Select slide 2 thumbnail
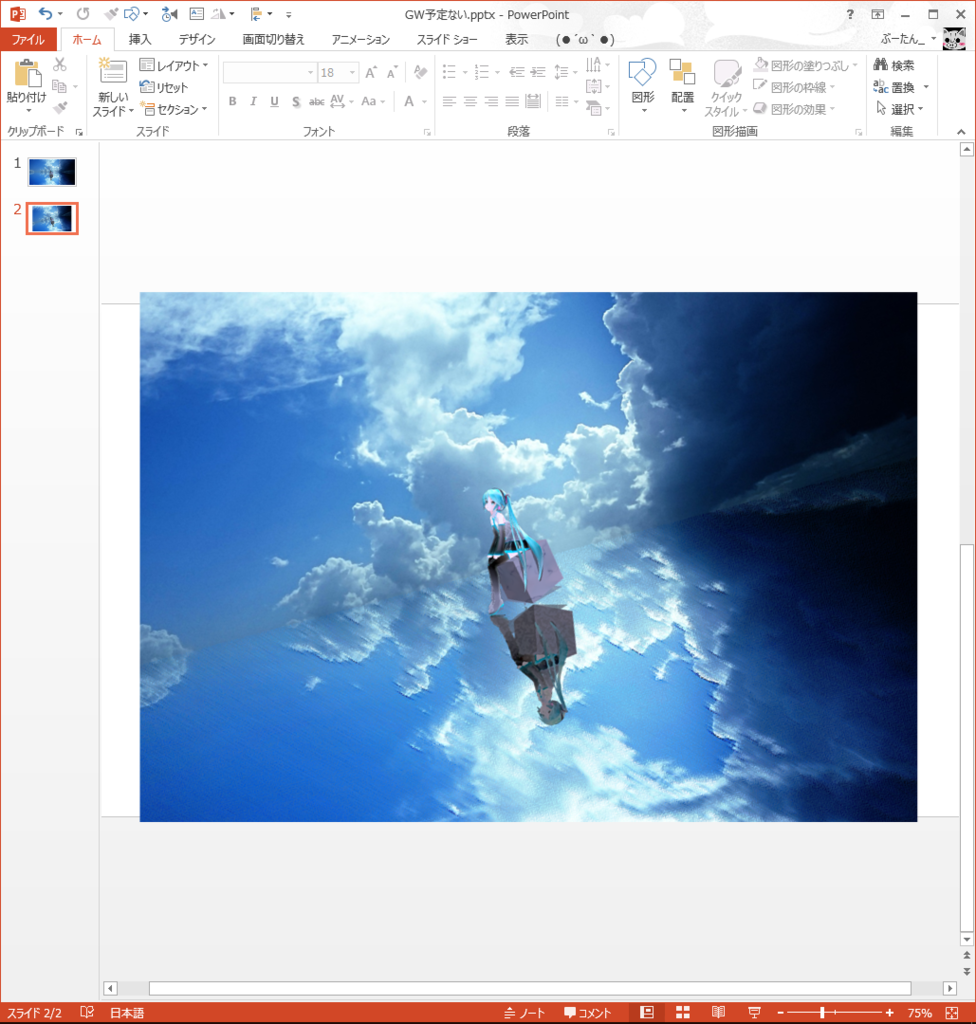Screen dimensions: 976x1024 click(52, 218)
